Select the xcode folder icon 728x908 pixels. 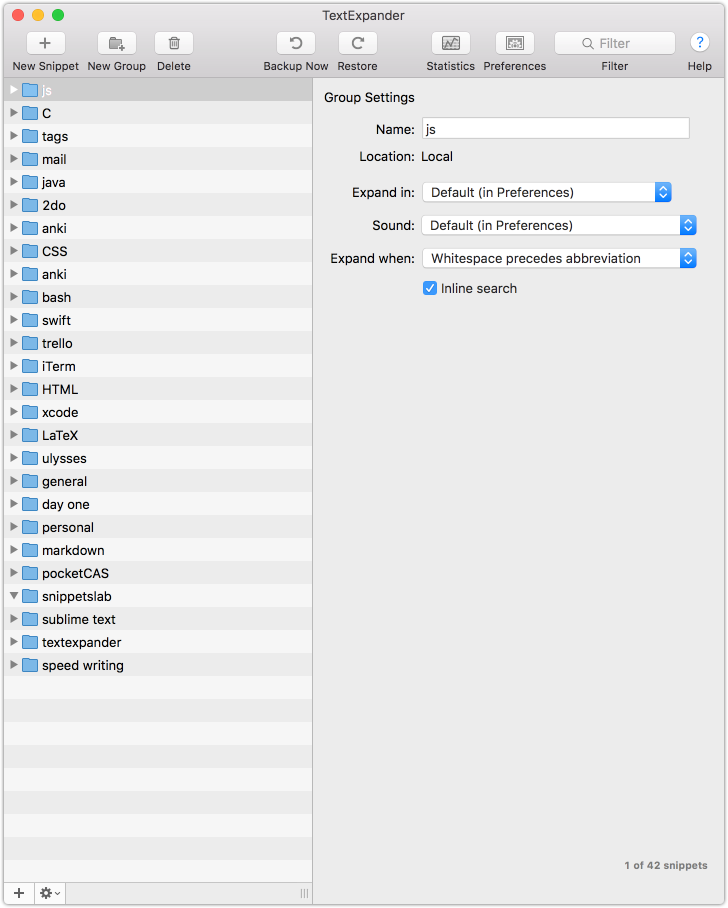pyautogui.click(x=30, y=412)
